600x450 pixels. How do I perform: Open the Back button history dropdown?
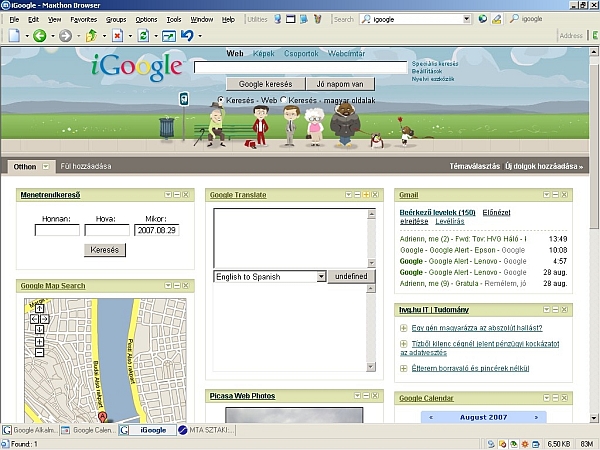click(52, 36)
